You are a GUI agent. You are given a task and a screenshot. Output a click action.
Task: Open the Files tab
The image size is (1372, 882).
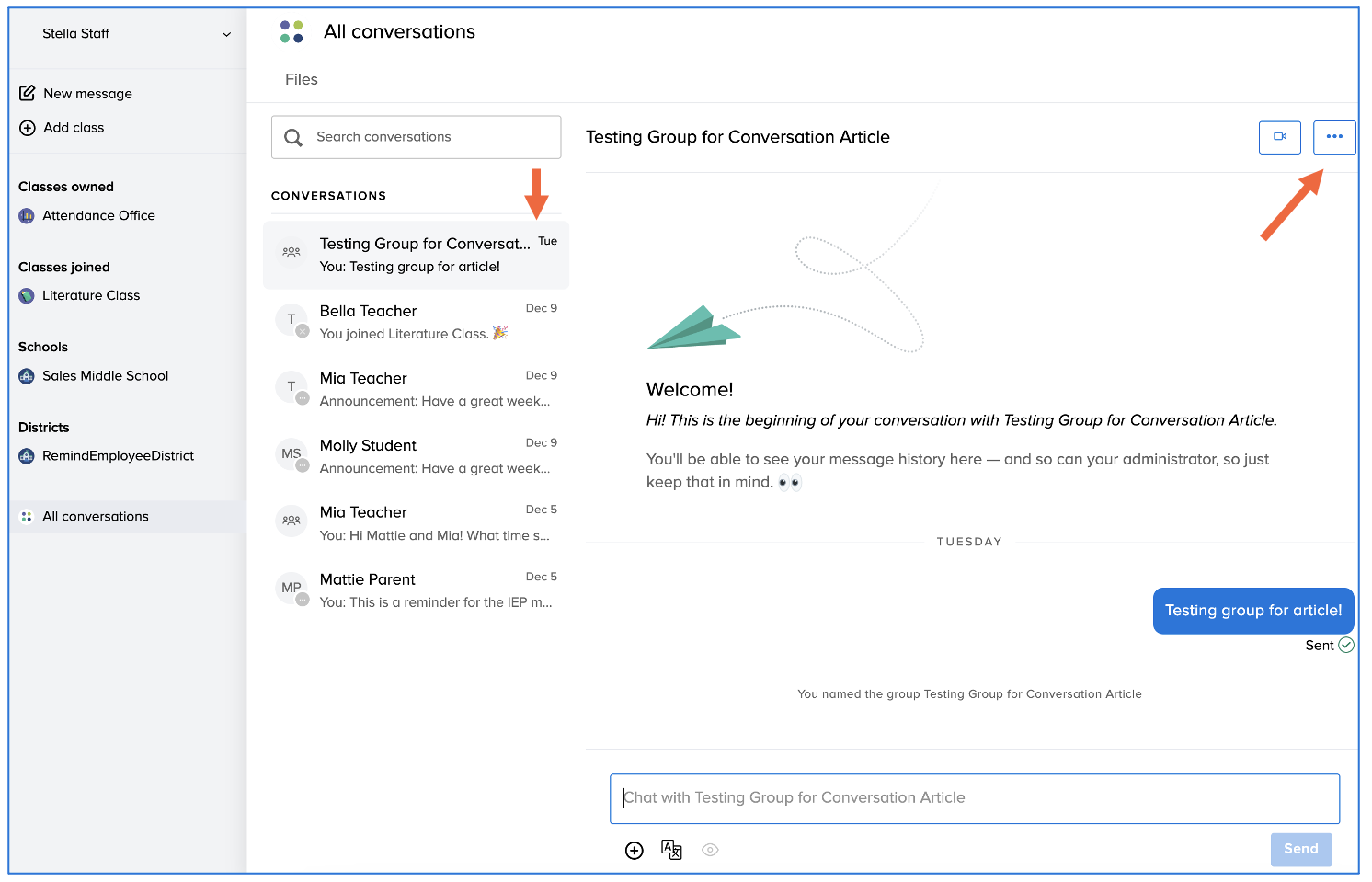[301, 80]
